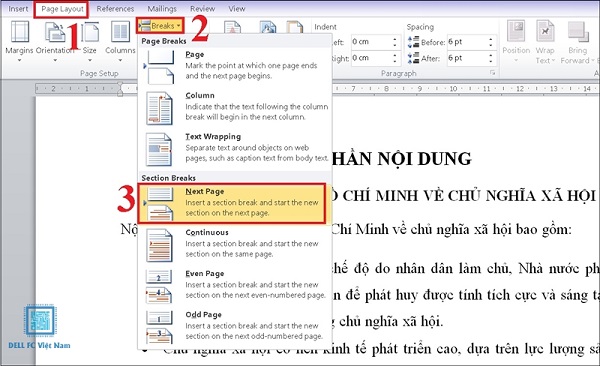600x366 pixels.
Task: Click the "Spacing" heading in the ribbon
Action: click(x=420, y=27)
